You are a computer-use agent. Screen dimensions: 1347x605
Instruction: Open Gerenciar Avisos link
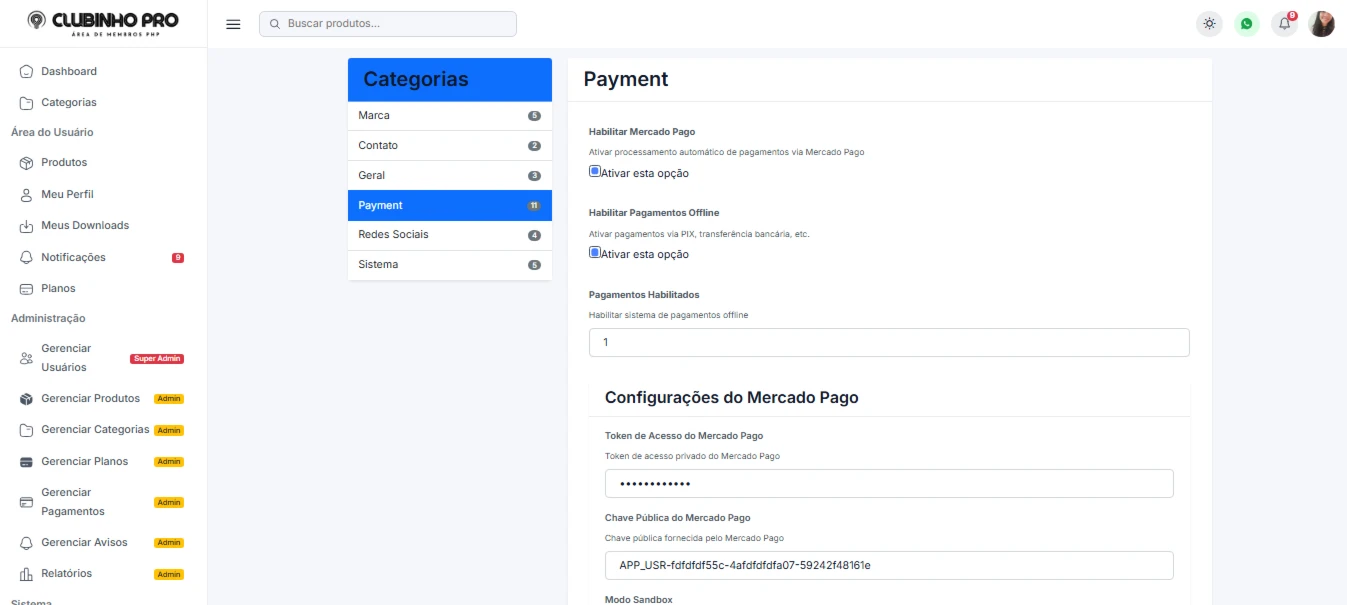coord(84,542)
